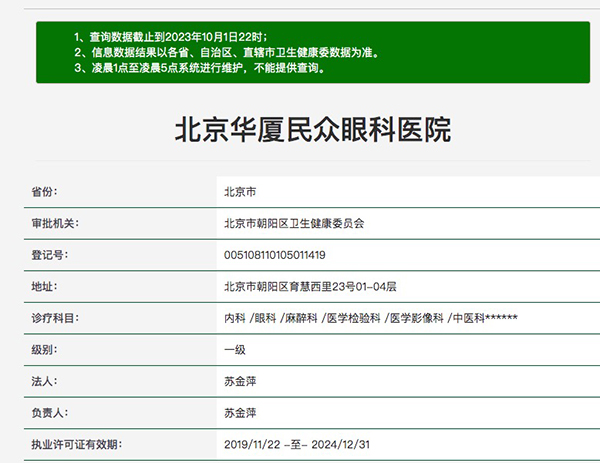Click the 法人 label
Screen dimensions: 600x463
click(44, 381)
